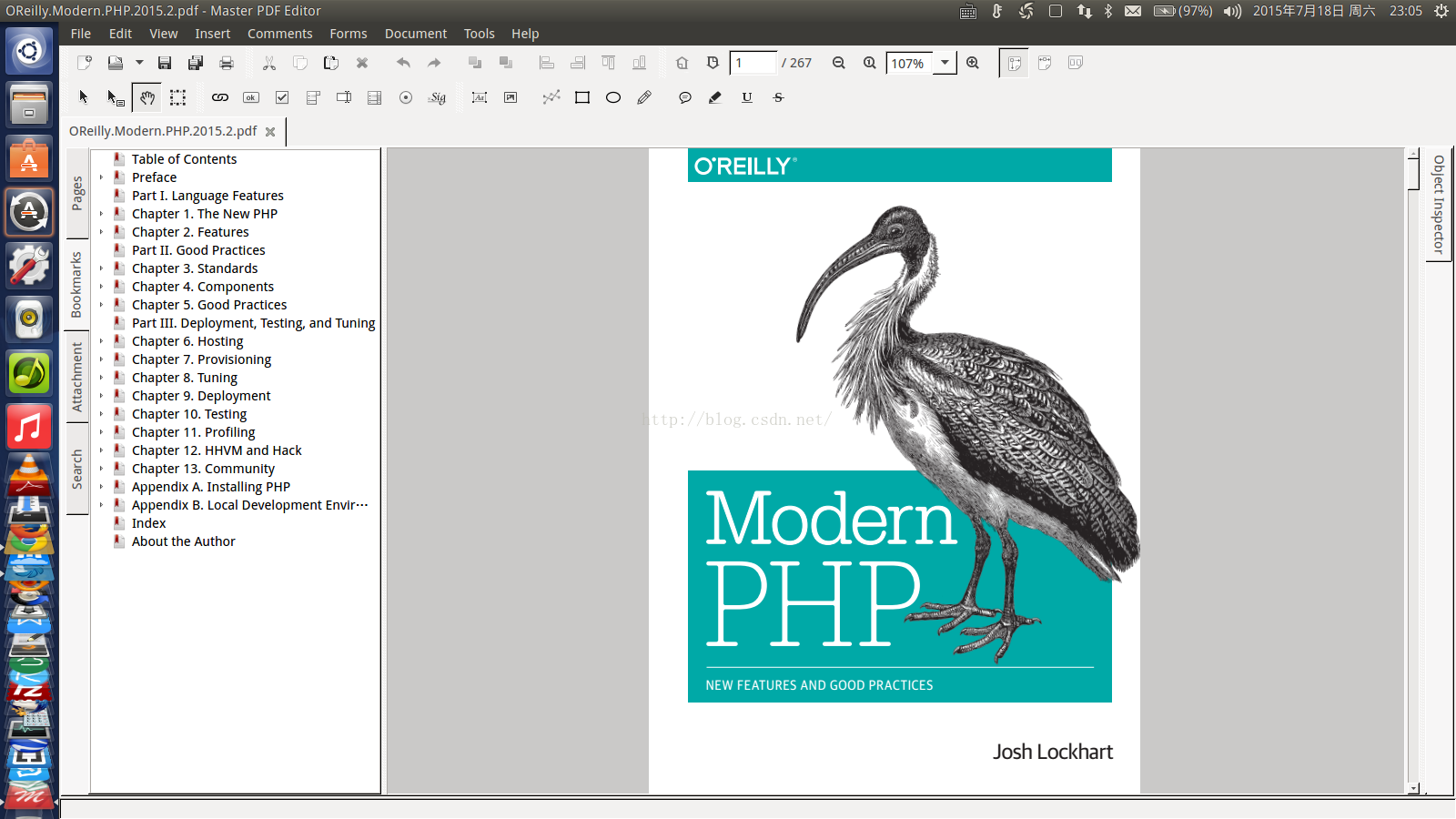Select the Pencil drawing tool
1456x819 pixels.
click(x=644, y=97)
